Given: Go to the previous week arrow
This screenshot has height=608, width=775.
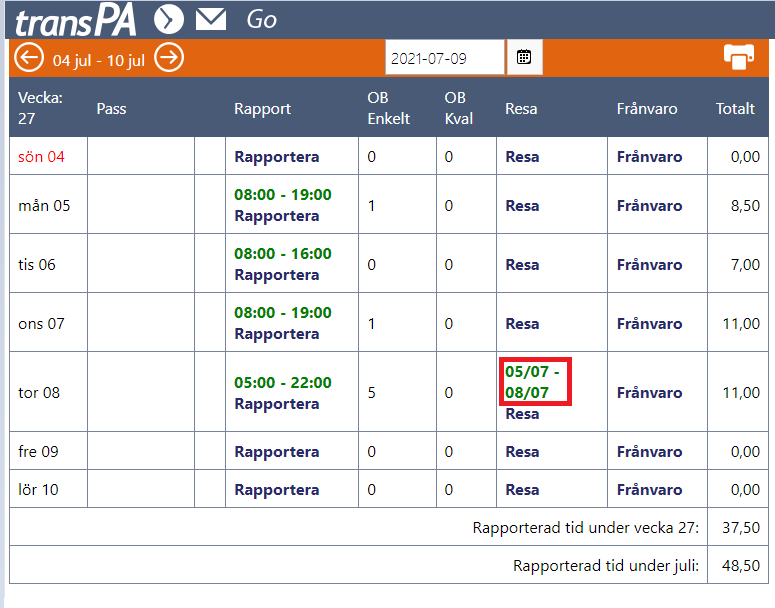Looking at the screenshot, I should [29, 58].
